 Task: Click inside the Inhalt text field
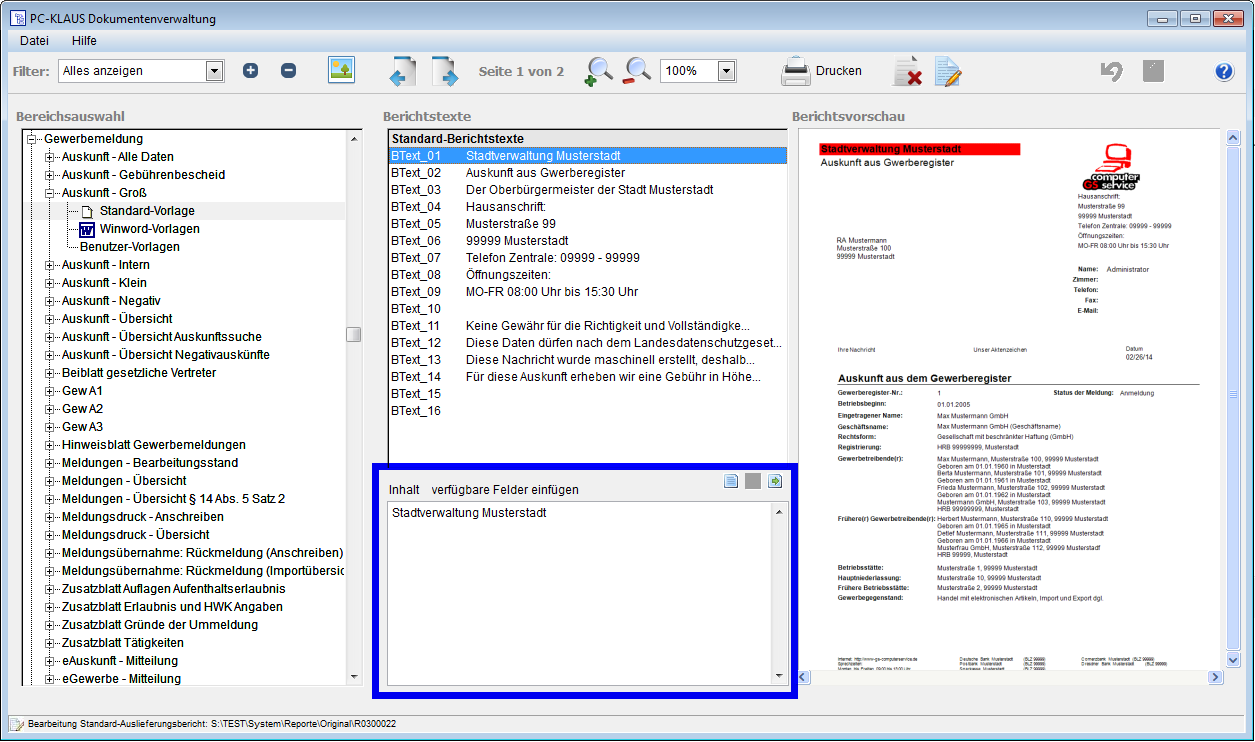point(580,590)
